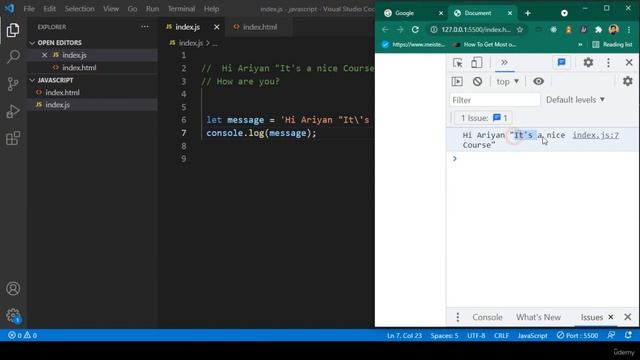Open Run and Debug view

coord(13,111)
